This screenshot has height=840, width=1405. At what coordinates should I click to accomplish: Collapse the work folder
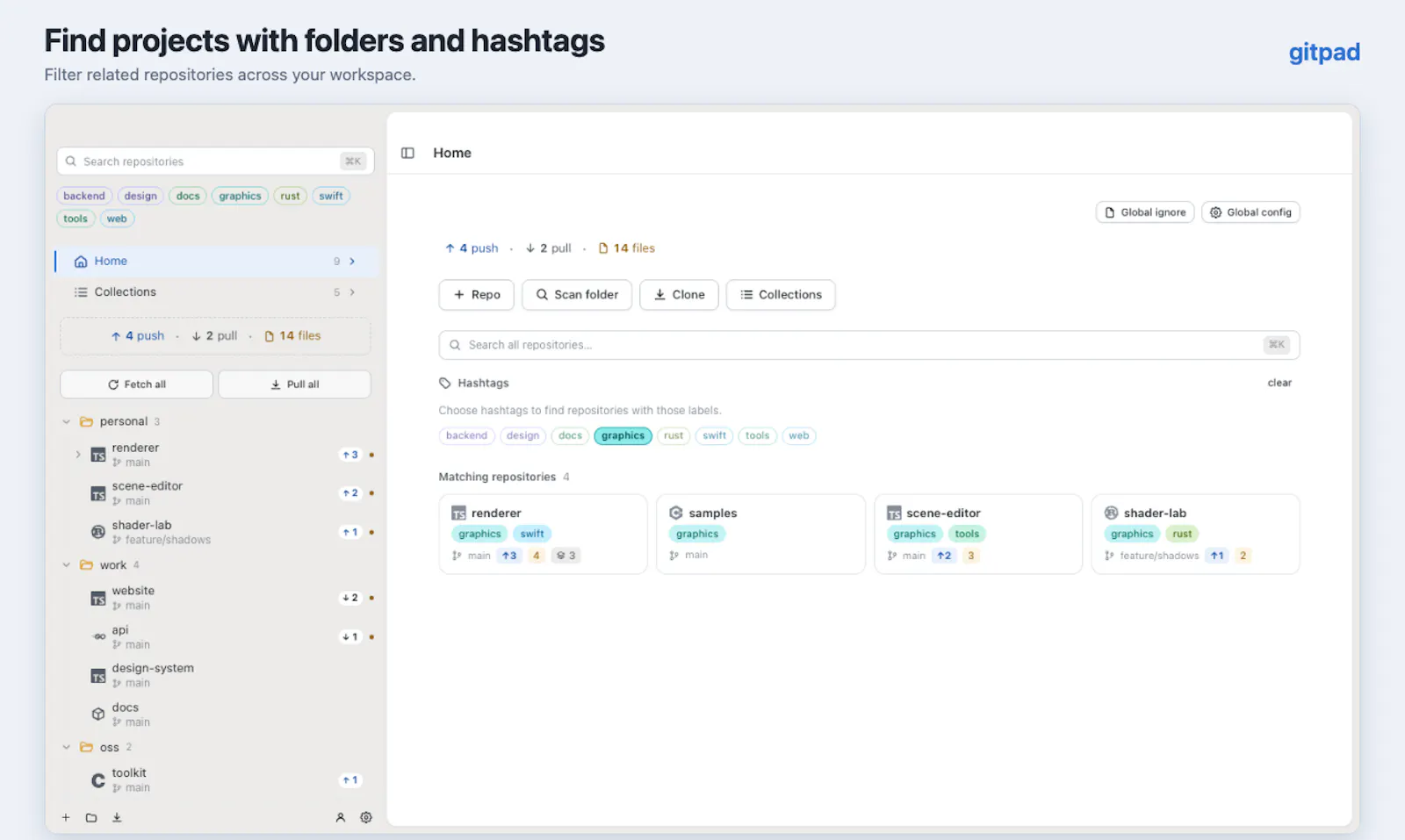(x=66, y=564)
